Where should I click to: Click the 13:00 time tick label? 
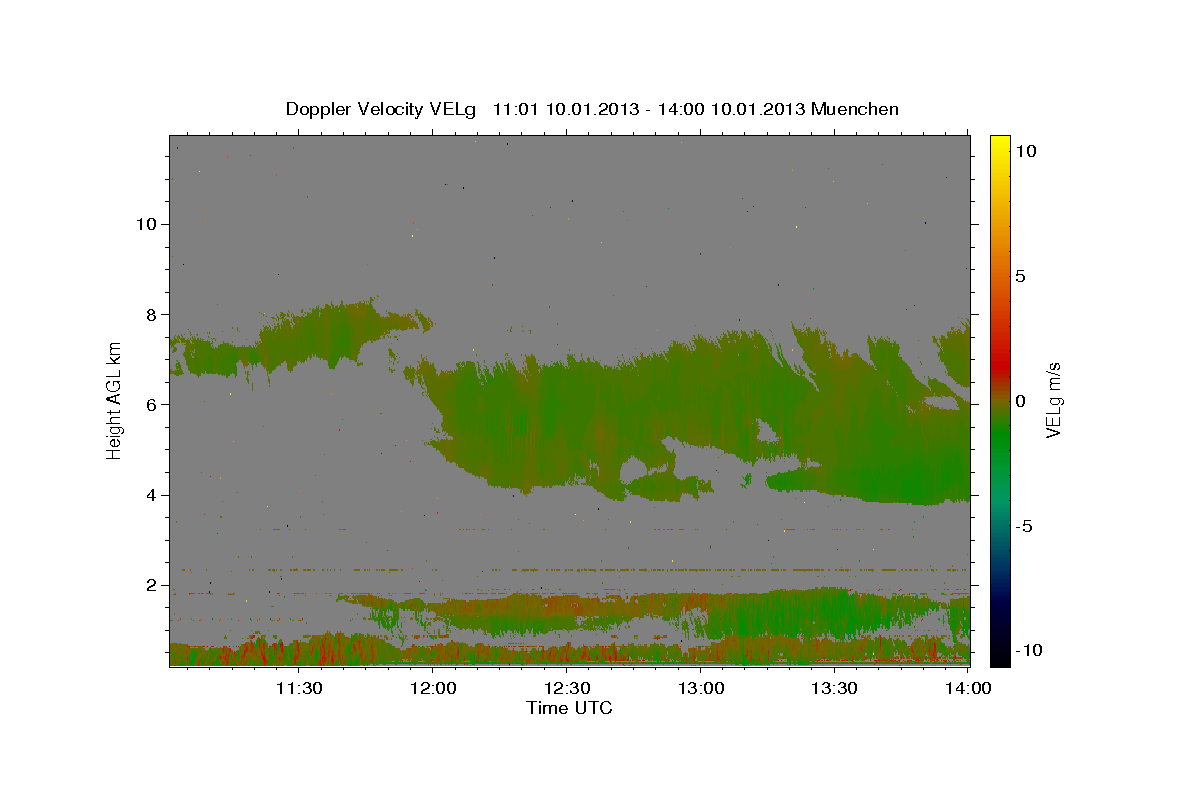[701, 688]
